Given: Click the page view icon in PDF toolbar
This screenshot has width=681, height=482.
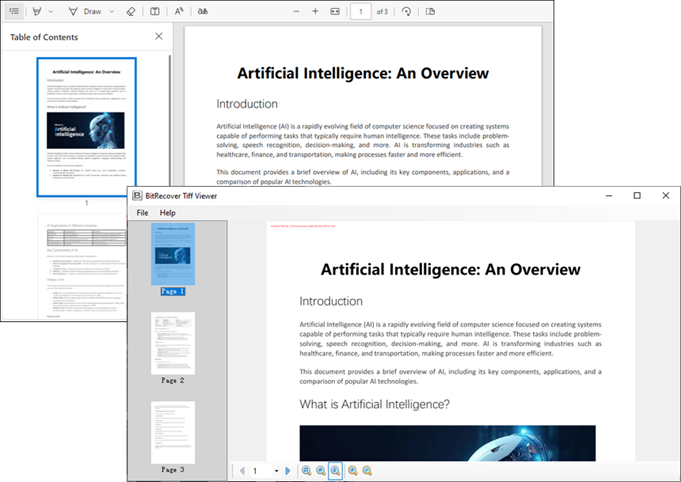Looking at the screenshot, I should coord(430,12).
